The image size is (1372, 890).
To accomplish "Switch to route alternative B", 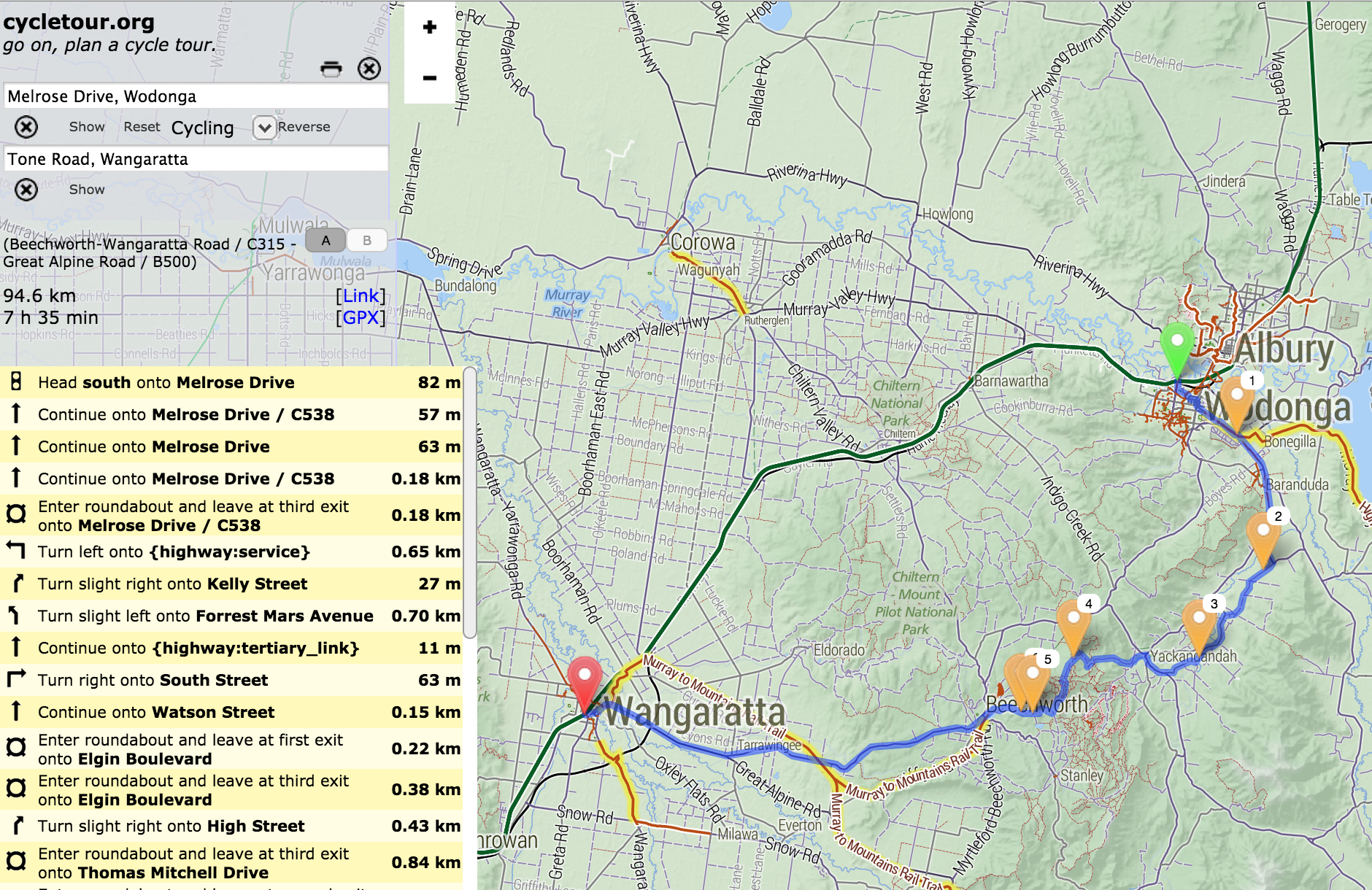I will (x=366, y=240).
